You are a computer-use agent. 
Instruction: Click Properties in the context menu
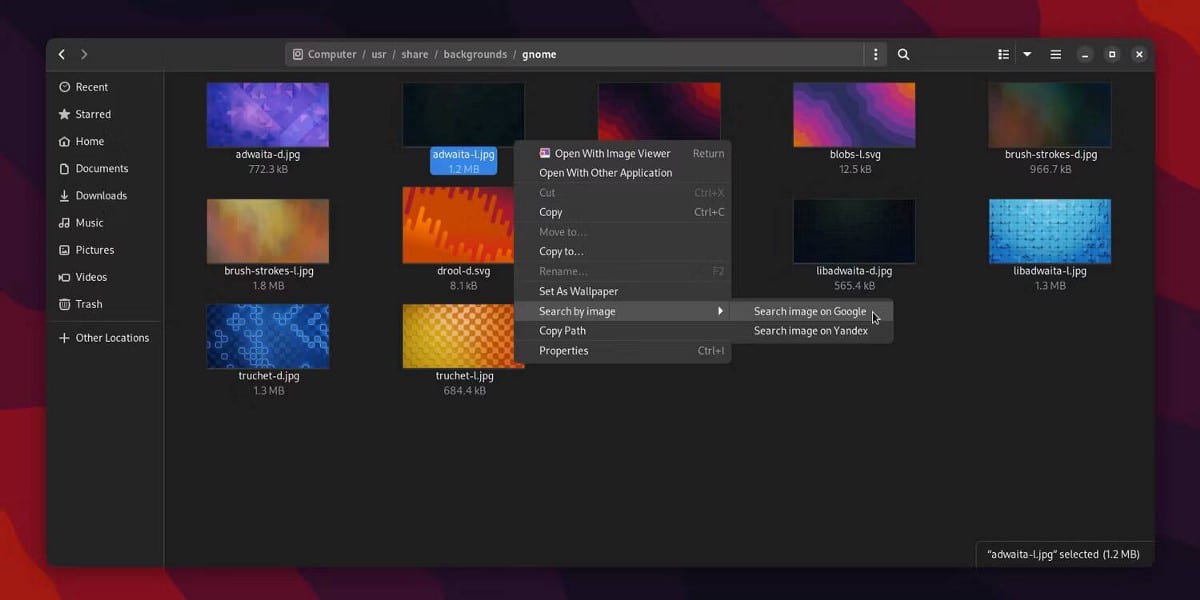tap(563, 350)
